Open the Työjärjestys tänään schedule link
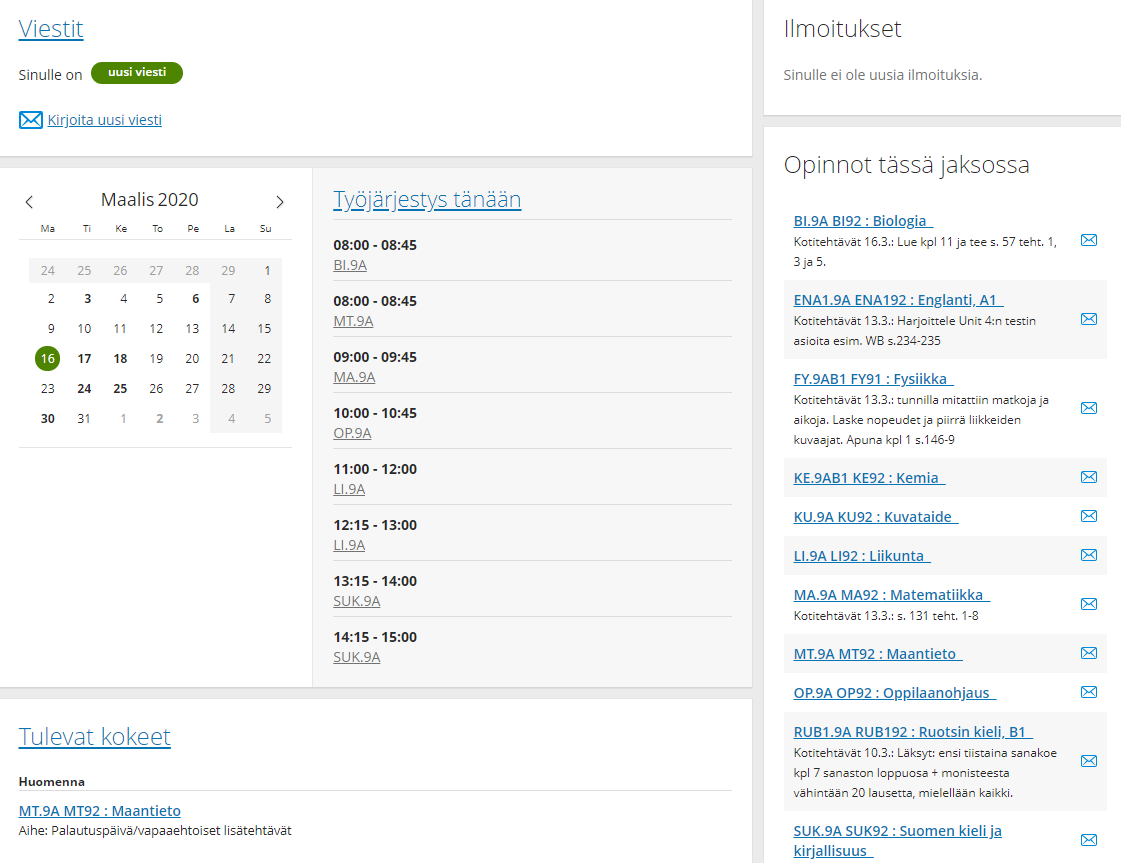1121x863 pixels. pos(427,199)
